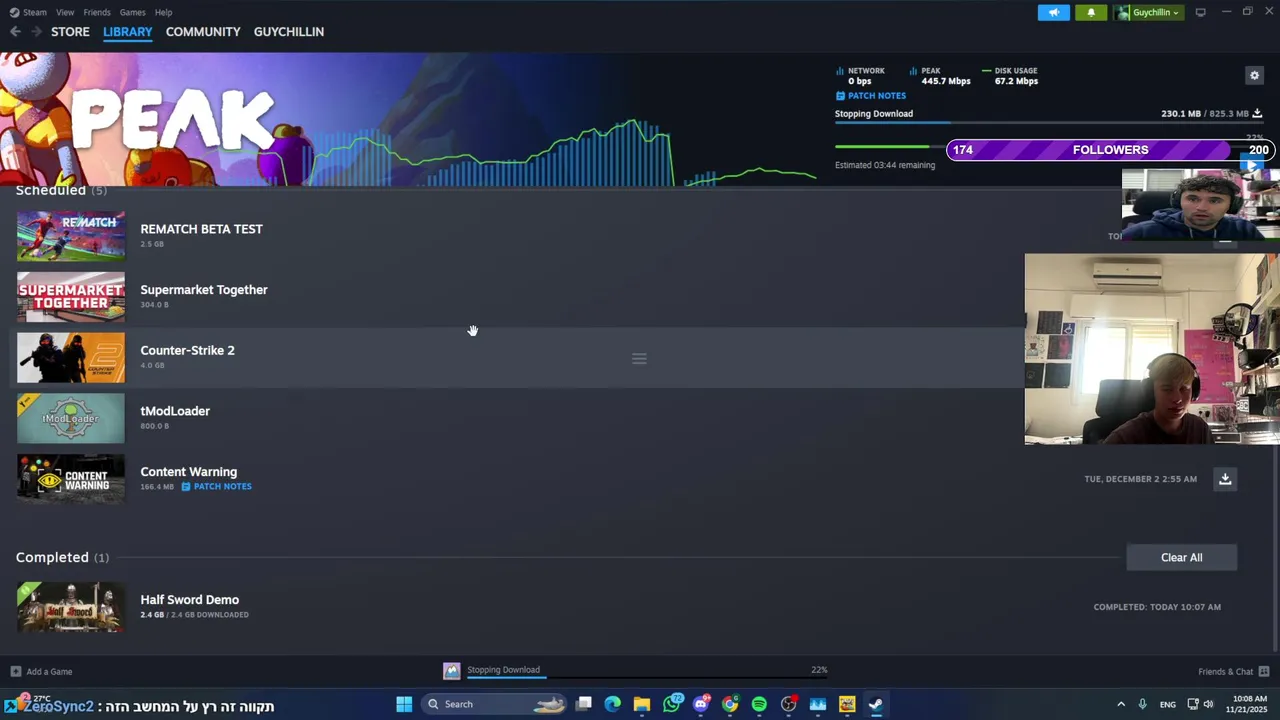
Task: Open download settings gear icon
Action: [1254, 75]
